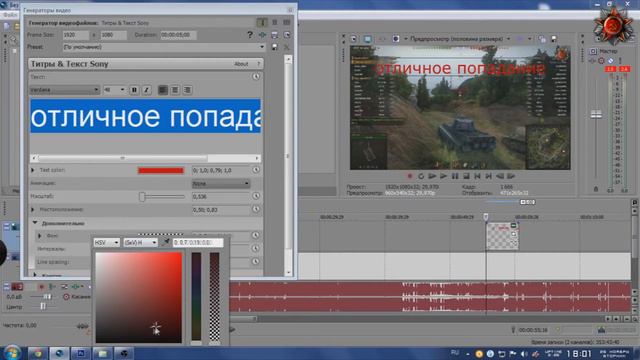640x360 pixels.
Task: Click the red audio waveform event
Action: (x=430, y=296)
